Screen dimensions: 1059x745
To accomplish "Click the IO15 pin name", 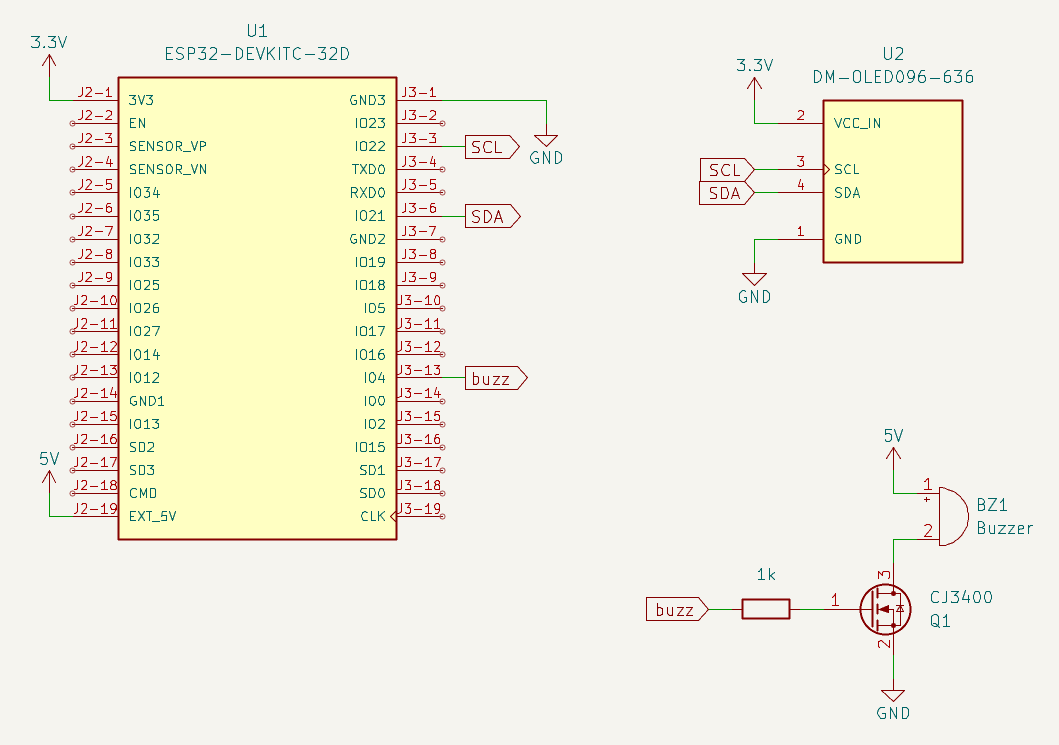I will 370,447.
